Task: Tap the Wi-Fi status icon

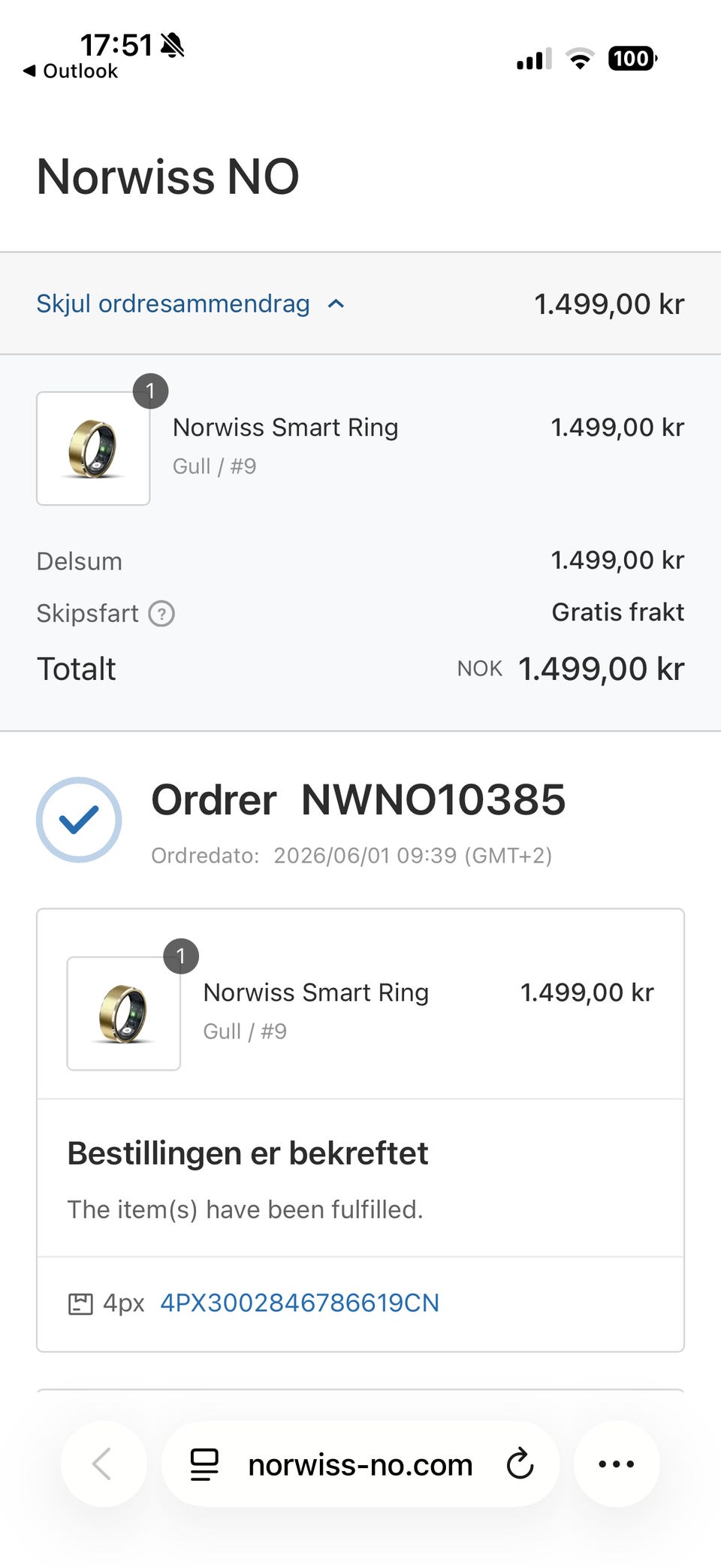Action: click(579, 59)
